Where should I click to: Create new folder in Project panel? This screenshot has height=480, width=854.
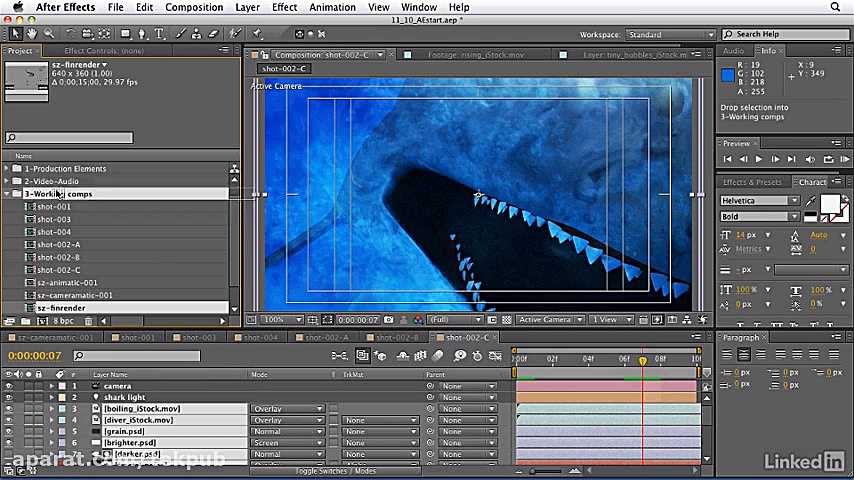click(25, 321)
